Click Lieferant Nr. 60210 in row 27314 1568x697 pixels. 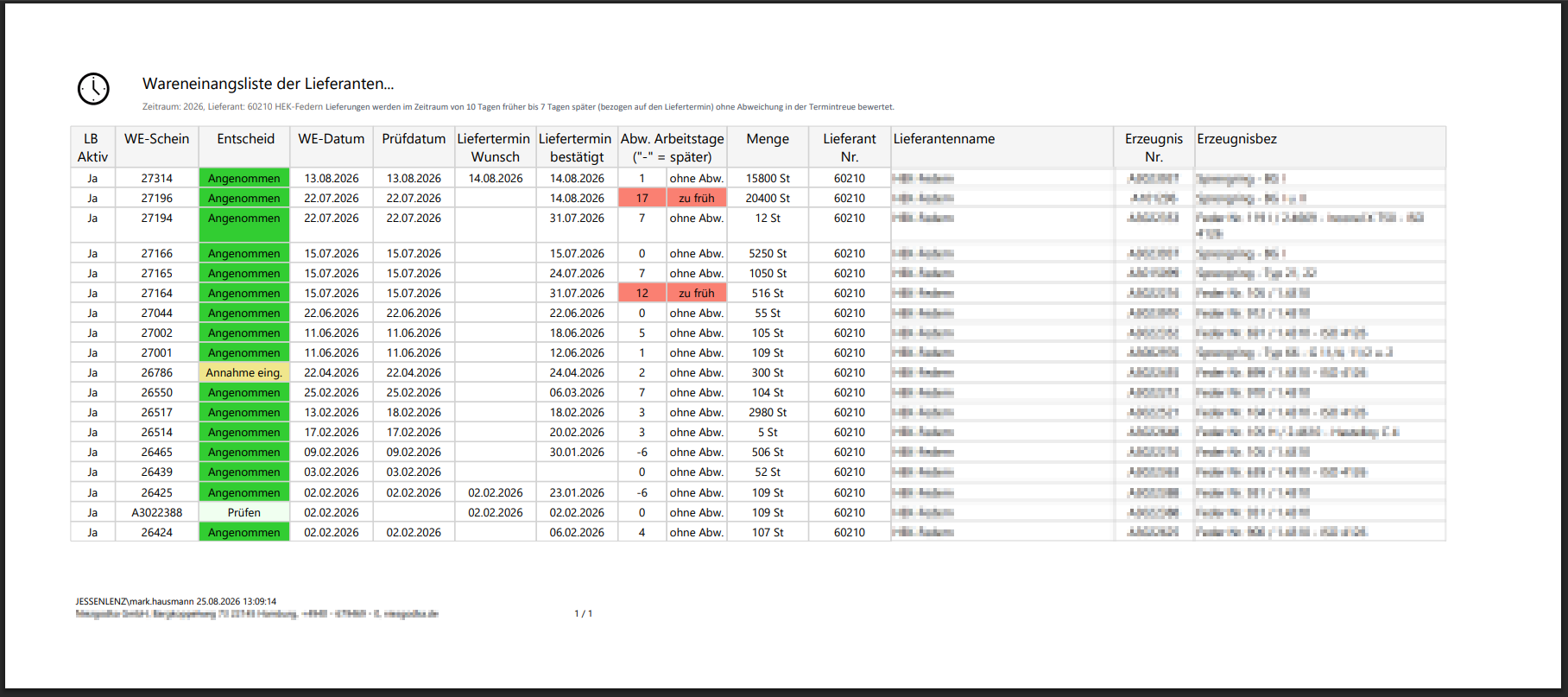point(850,178)
